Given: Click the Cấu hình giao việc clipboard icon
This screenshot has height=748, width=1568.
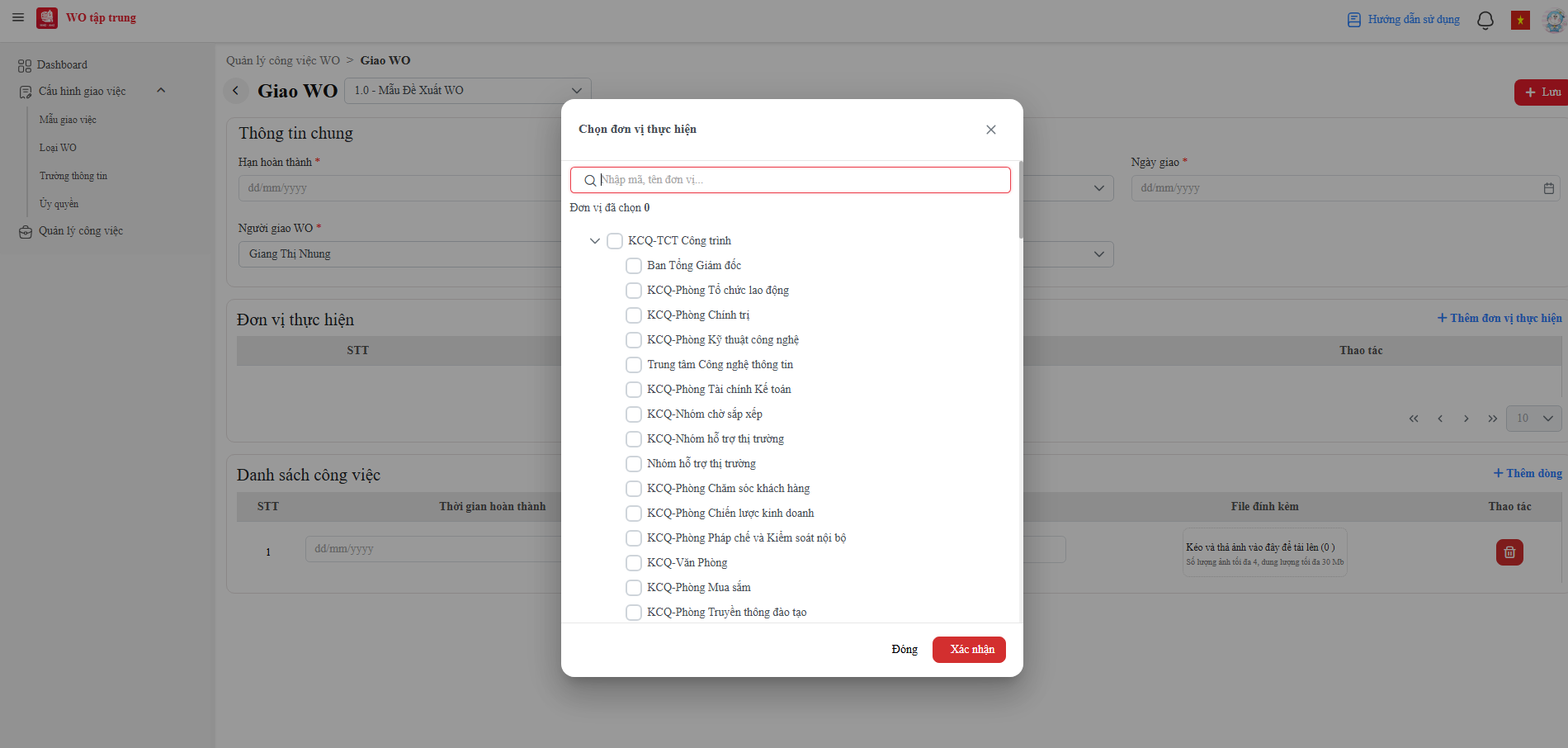Looking at the screenshot, I should (x=26, y=92).
